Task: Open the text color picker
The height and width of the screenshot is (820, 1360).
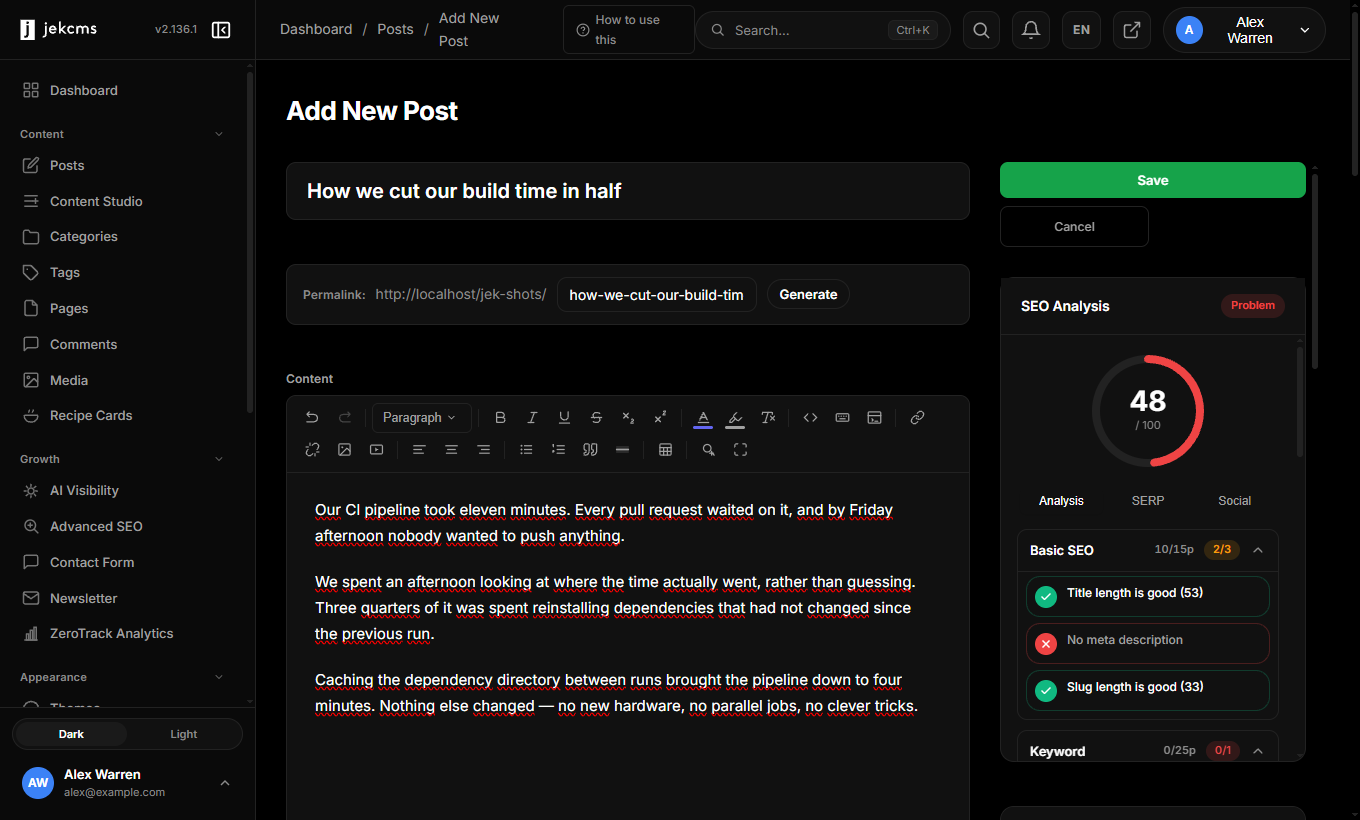Action: [x=703, y=418]
